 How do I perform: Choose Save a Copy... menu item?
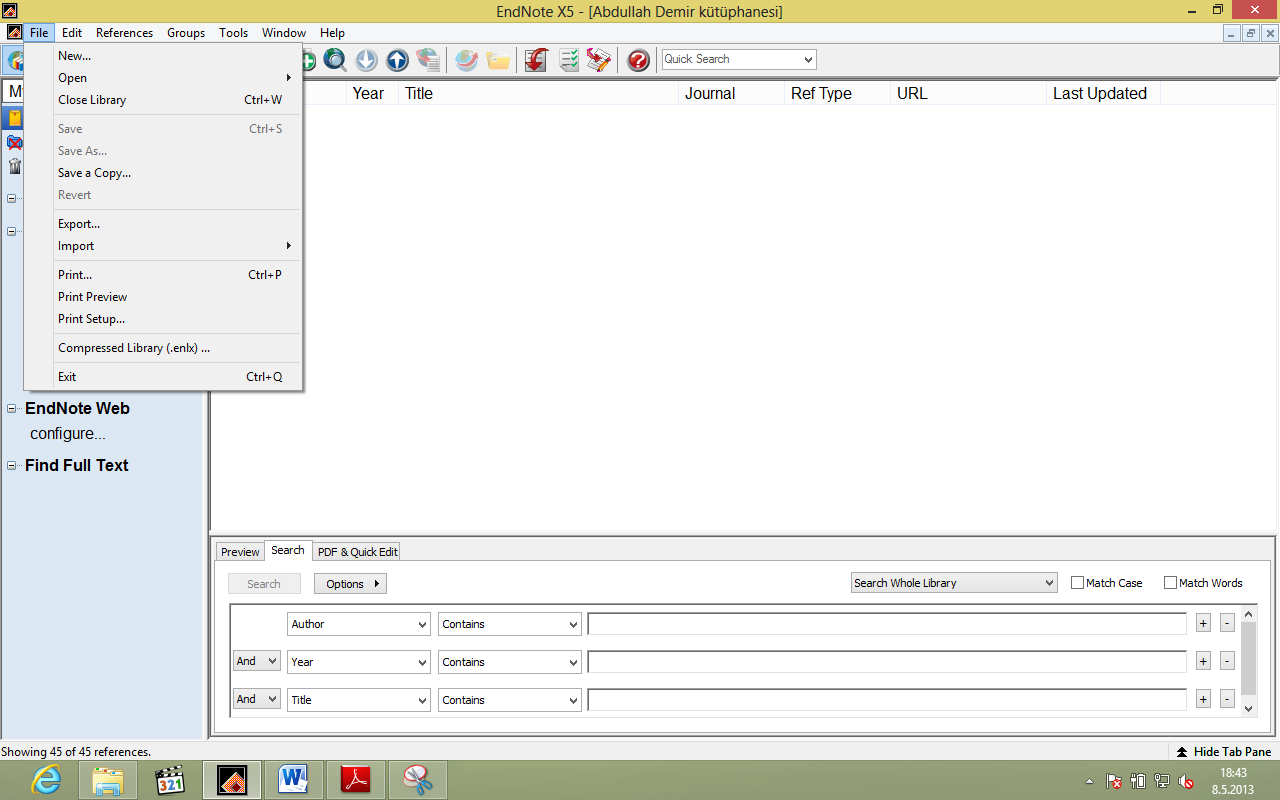pyautogui.click(x=164, y=173)
